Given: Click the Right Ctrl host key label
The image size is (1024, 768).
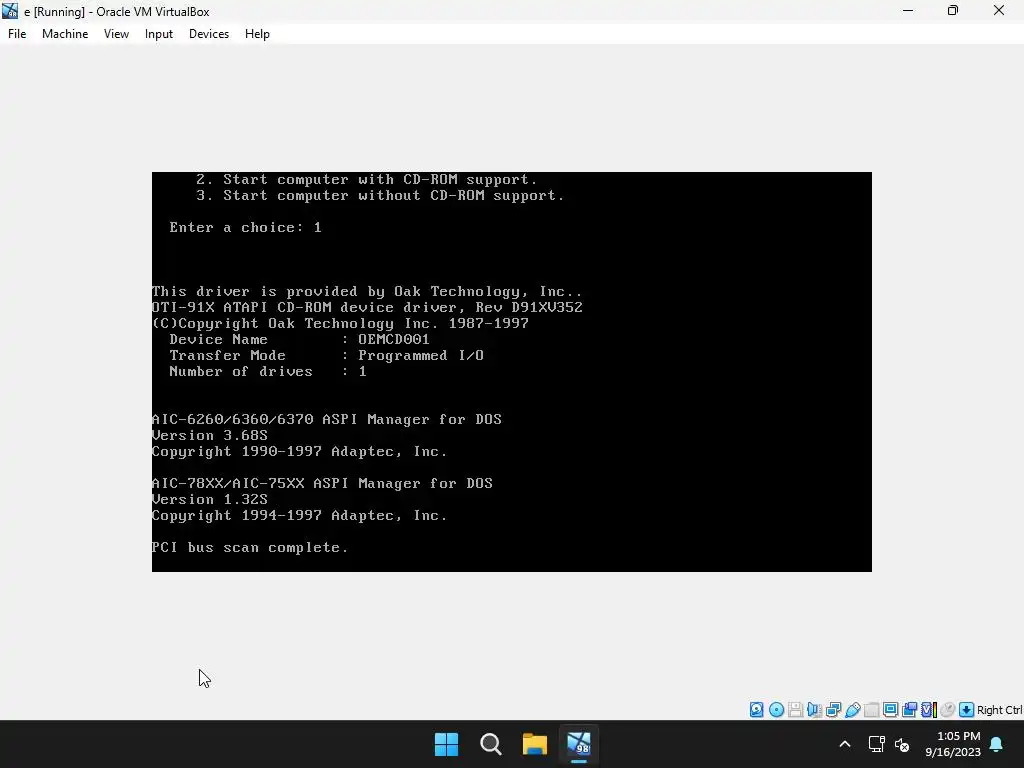Looking at the screenshot, I should coord(999,710).
